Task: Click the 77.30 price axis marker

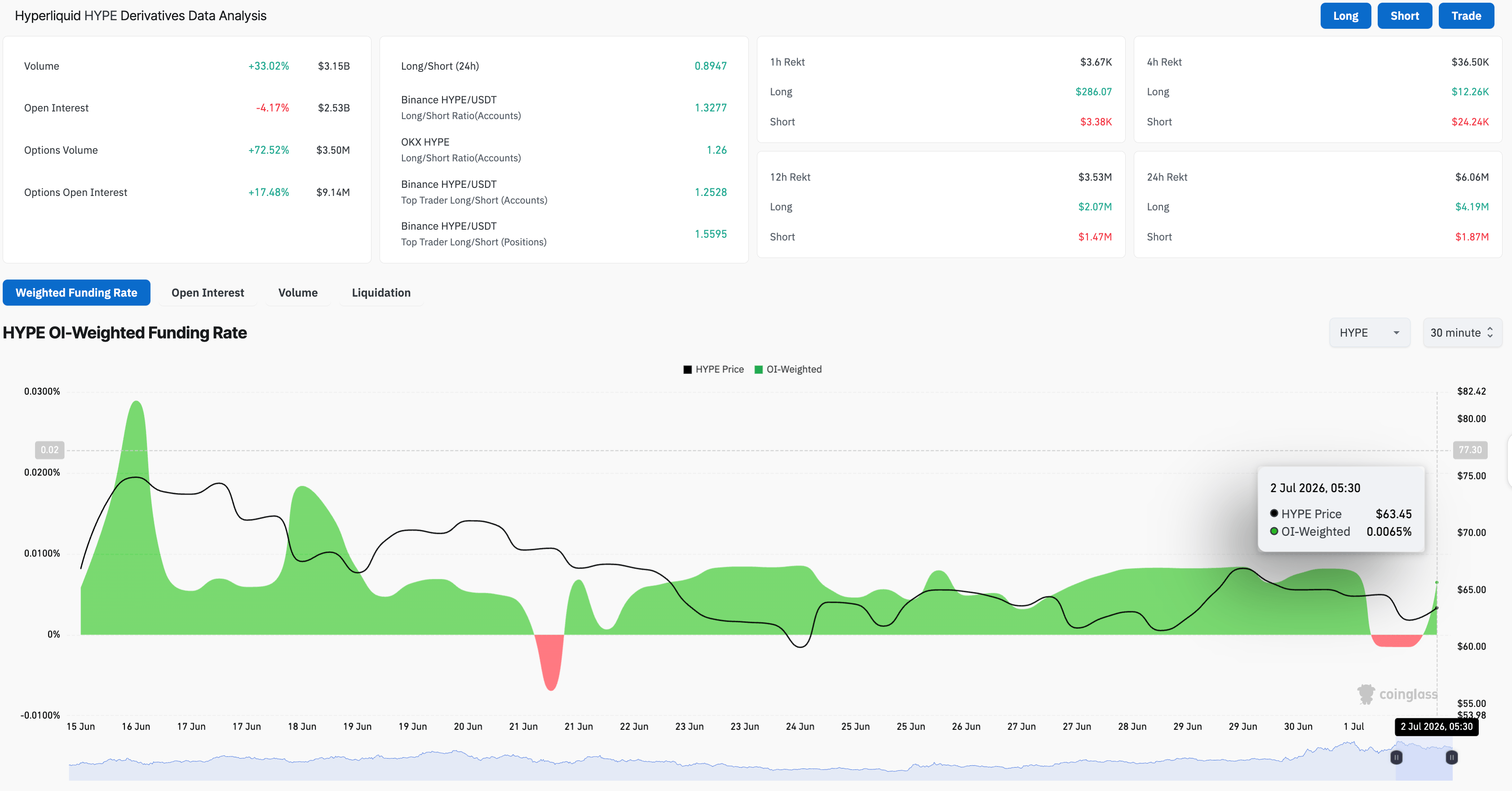Action: point(1470,450)
